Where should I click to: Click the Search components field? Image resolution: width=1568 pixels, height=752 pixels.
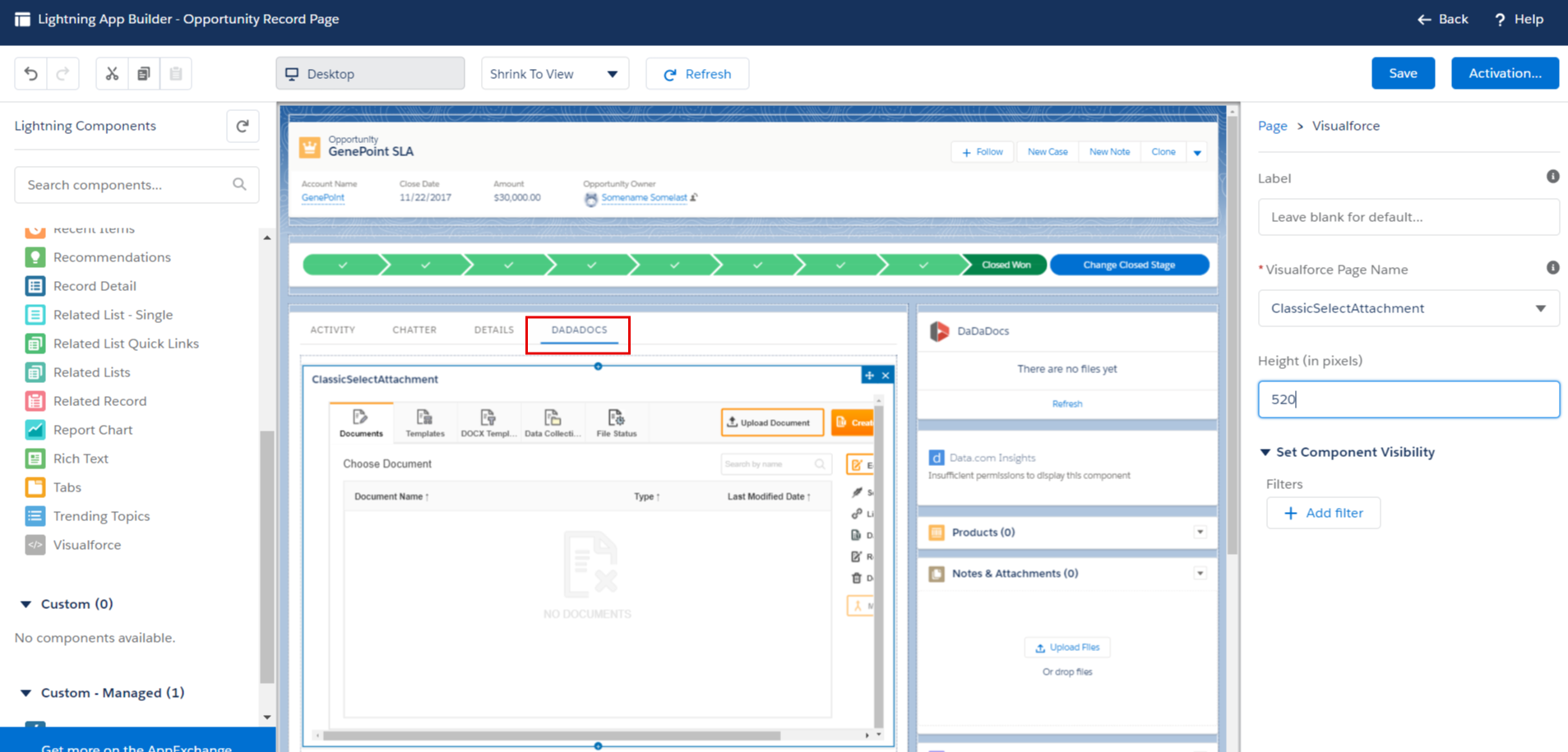click(x=136, y=185)
